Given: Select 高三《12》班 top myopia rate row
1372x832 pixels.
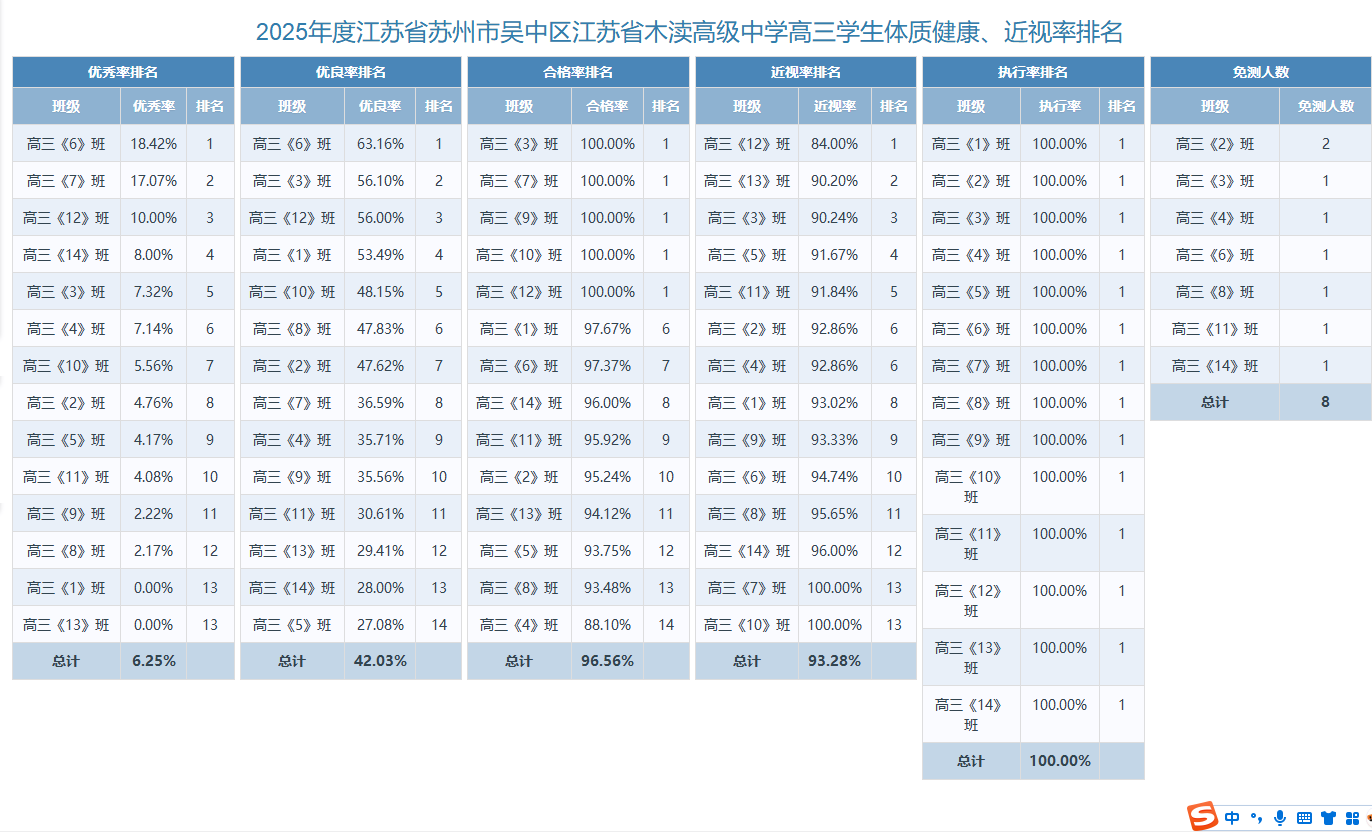Looking at the screenshot, I should 749,143.
